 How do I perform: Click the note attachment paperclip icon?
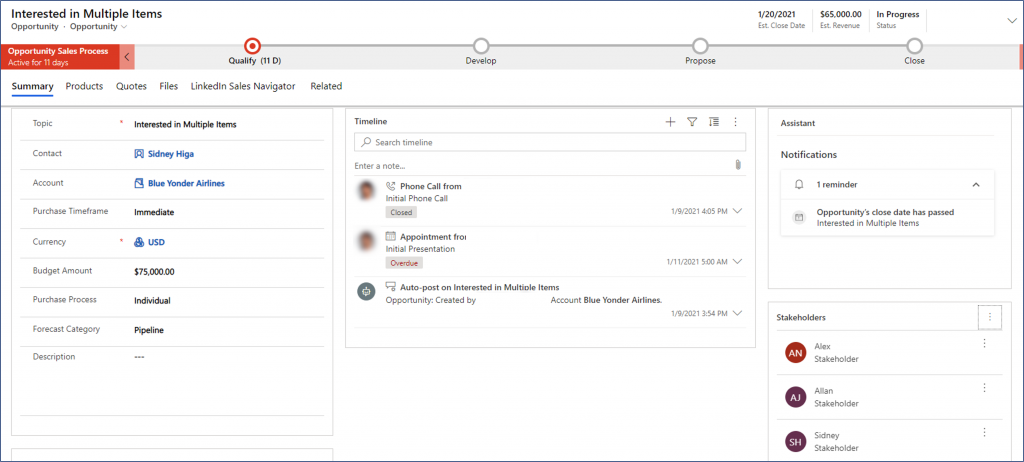(738, 165)
